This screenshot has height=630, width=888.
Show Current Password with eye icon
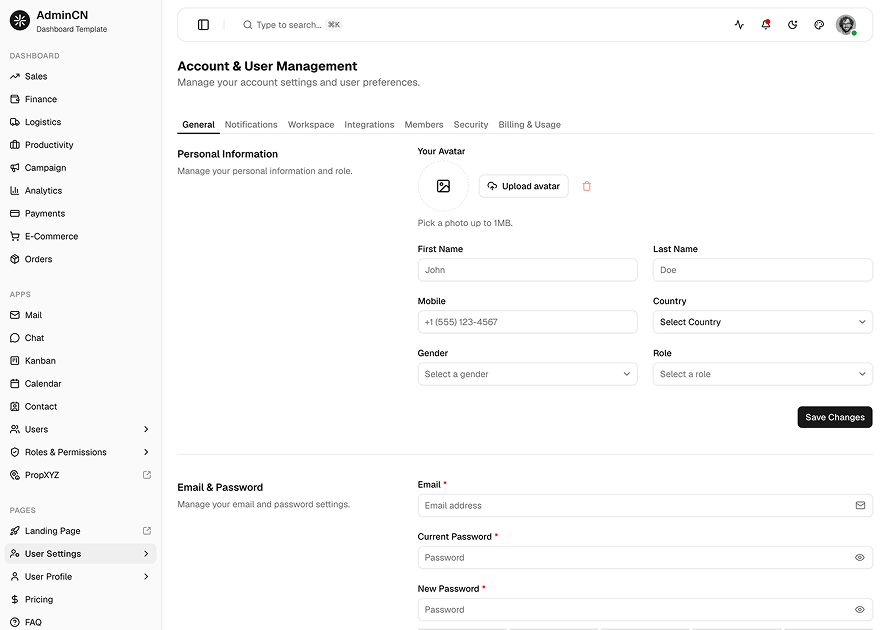tap(860, 557)
